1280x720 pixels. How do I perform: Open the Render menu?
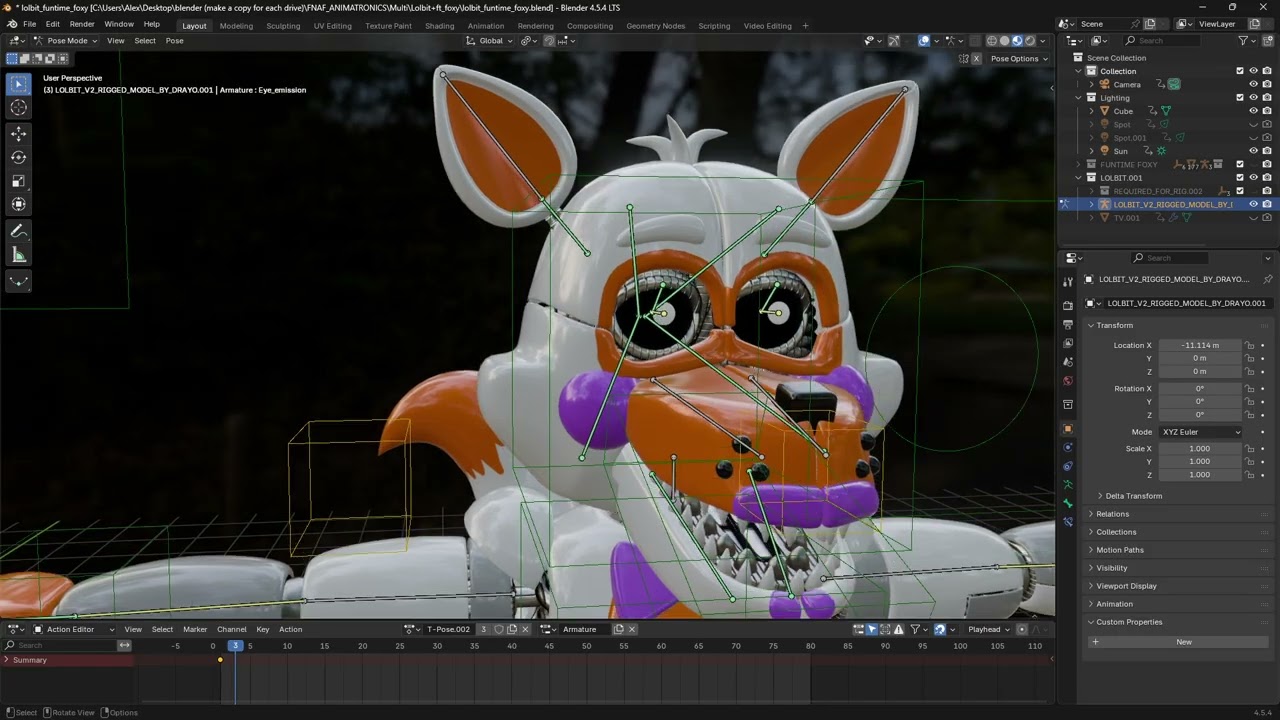[x=82, y=24]
